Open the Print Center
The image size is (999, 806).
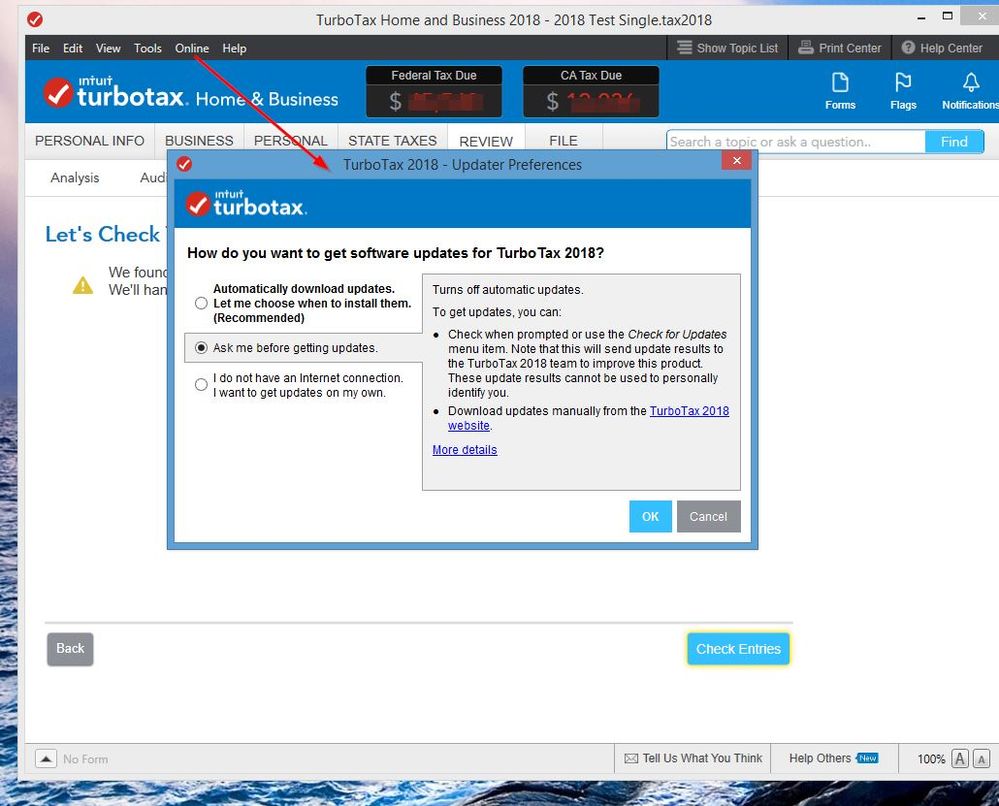click(x=839, y=48)
